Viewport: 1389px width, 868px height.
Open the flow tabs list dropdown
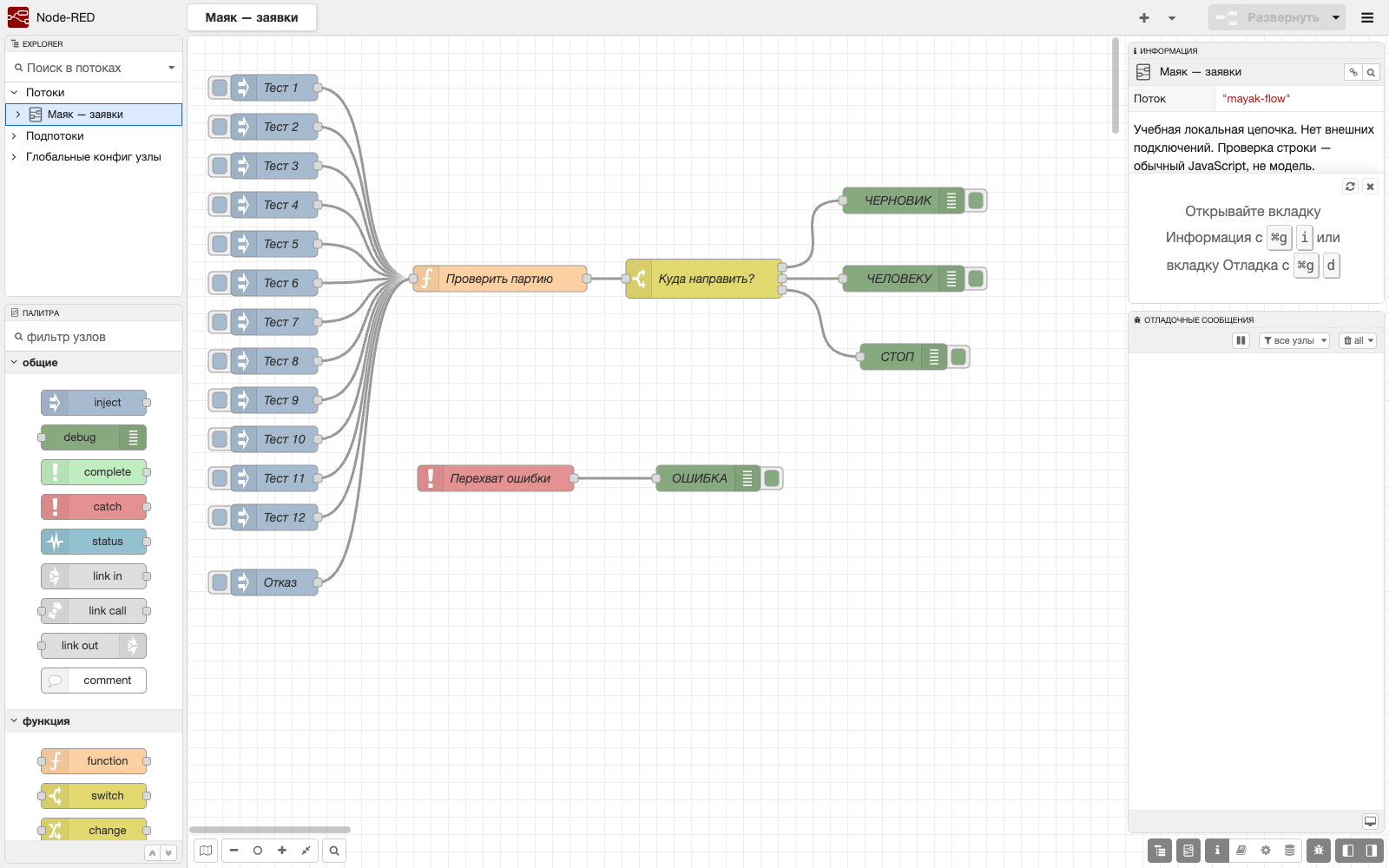(1172, 17)
